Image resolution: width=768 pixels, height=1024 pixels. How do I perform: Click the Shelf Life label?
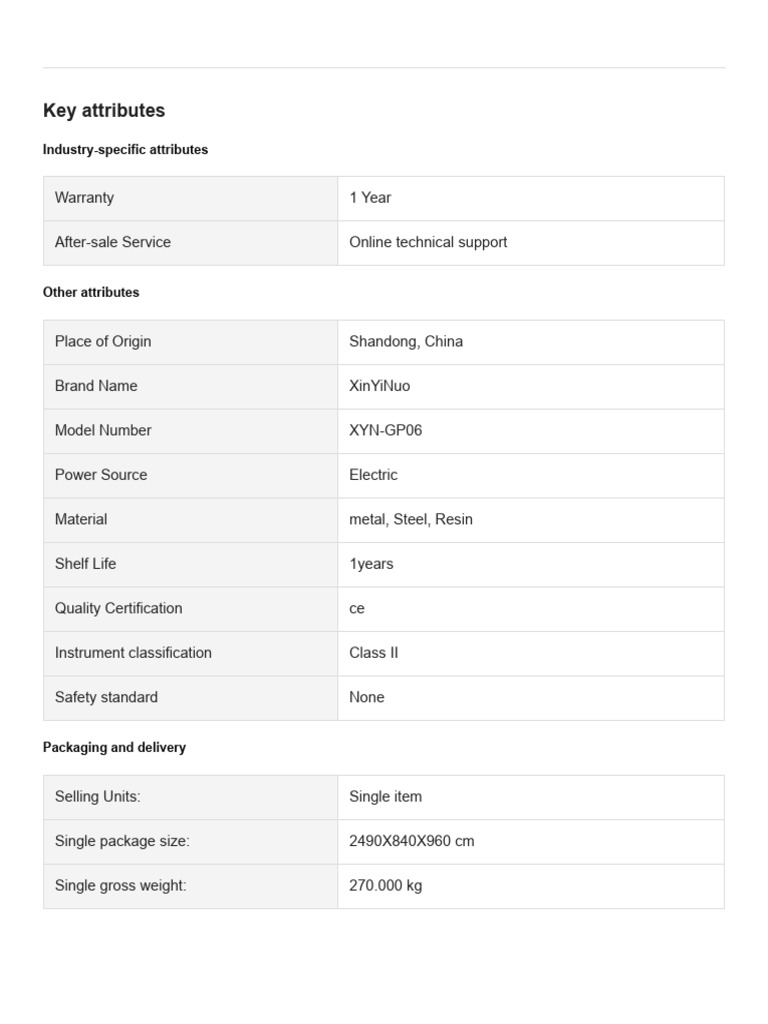pos(86,564)
